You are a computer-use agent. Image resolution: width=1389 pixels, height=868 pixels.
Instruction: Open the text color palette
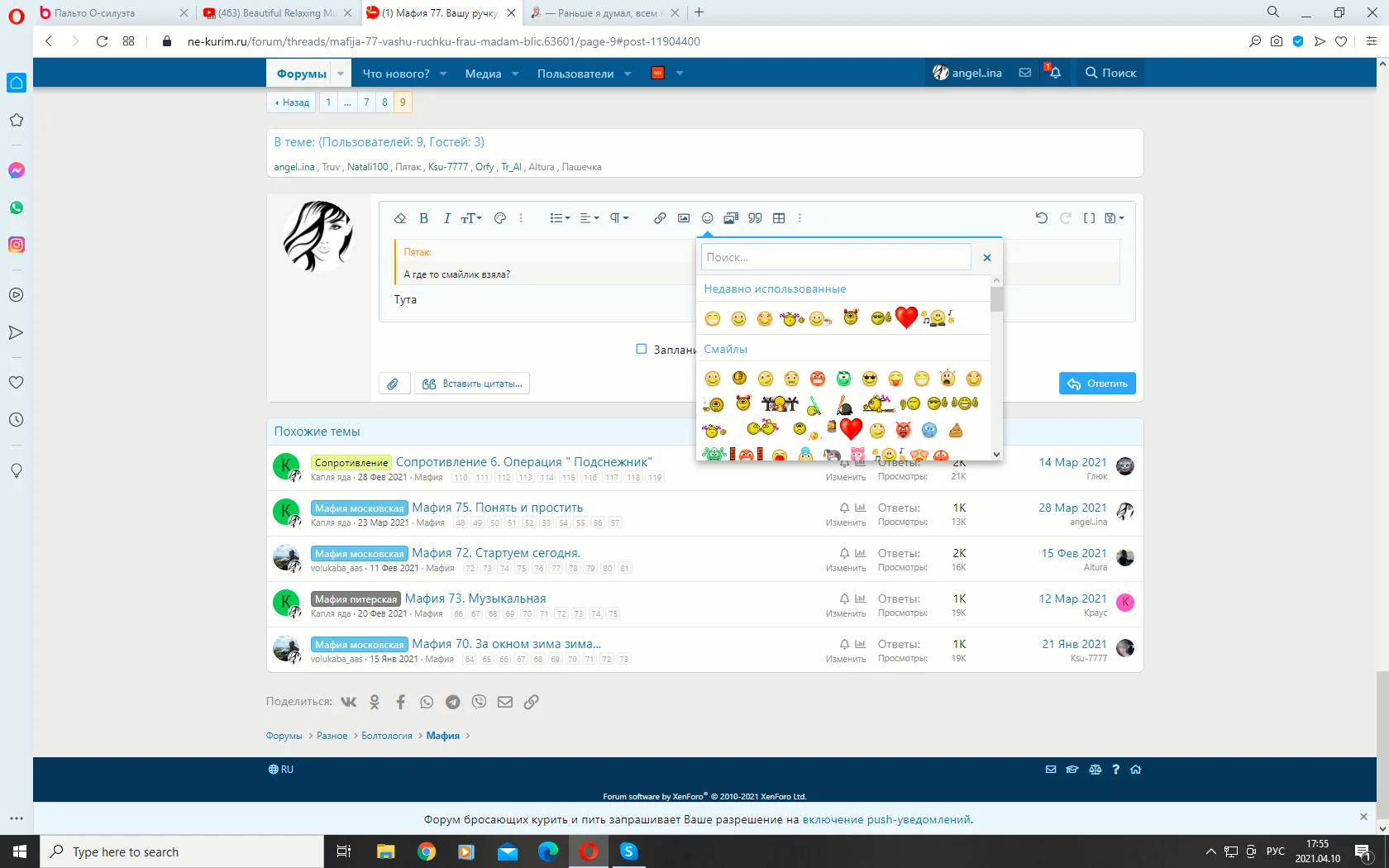coord(499,218)
